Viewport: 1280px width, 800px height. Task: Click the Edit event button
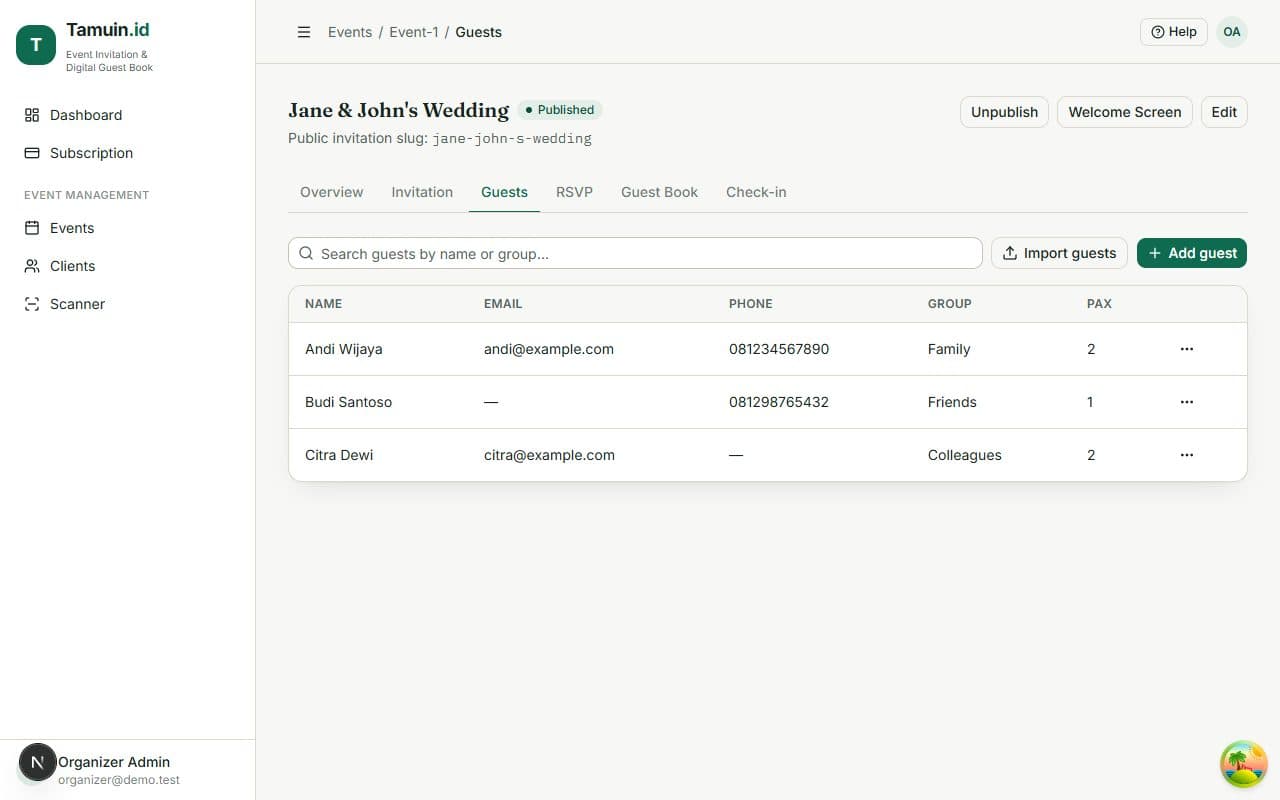[x=1224, y=112]
